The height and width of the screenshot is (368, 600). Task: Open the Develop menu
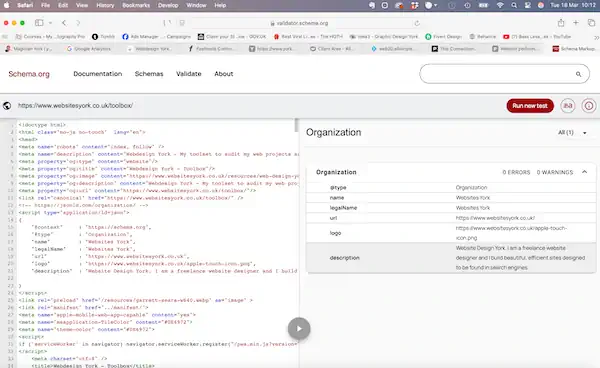[x=168, y=5]
